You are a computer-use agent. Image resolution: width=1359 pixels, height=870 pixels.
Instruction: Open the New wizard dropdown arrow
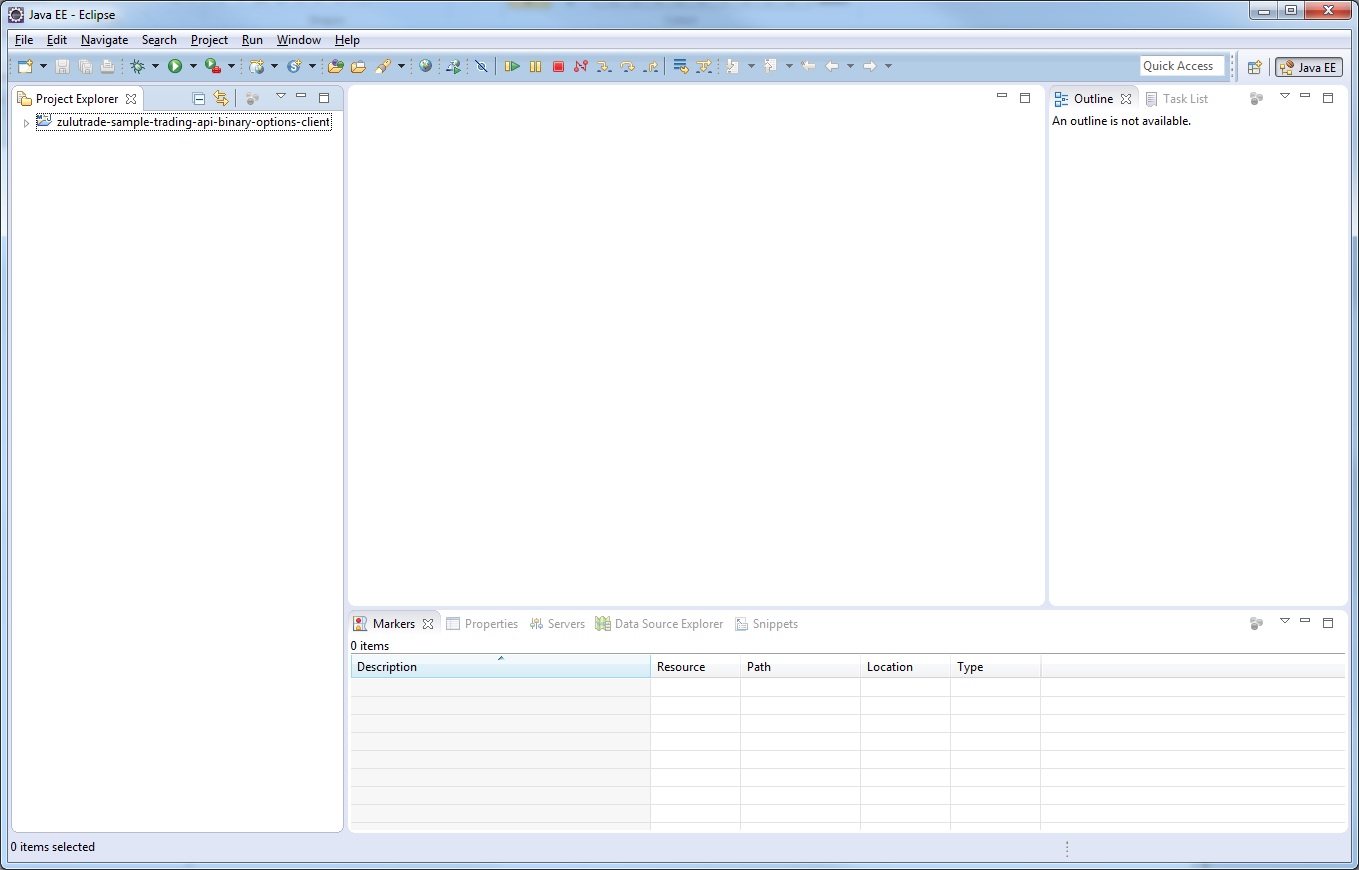[43, 67]
